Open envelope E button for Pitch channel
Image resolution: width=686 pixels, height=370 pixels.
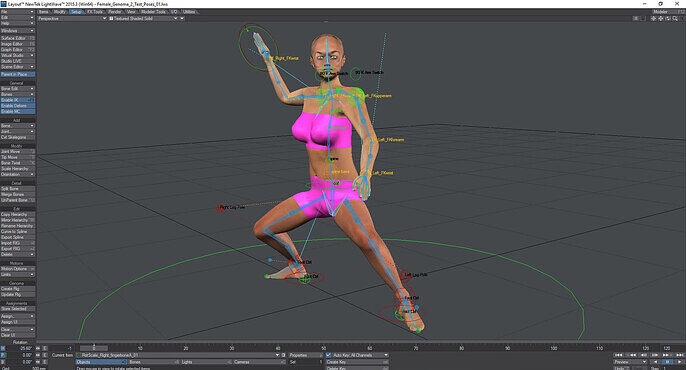click(x=44, y=355)
